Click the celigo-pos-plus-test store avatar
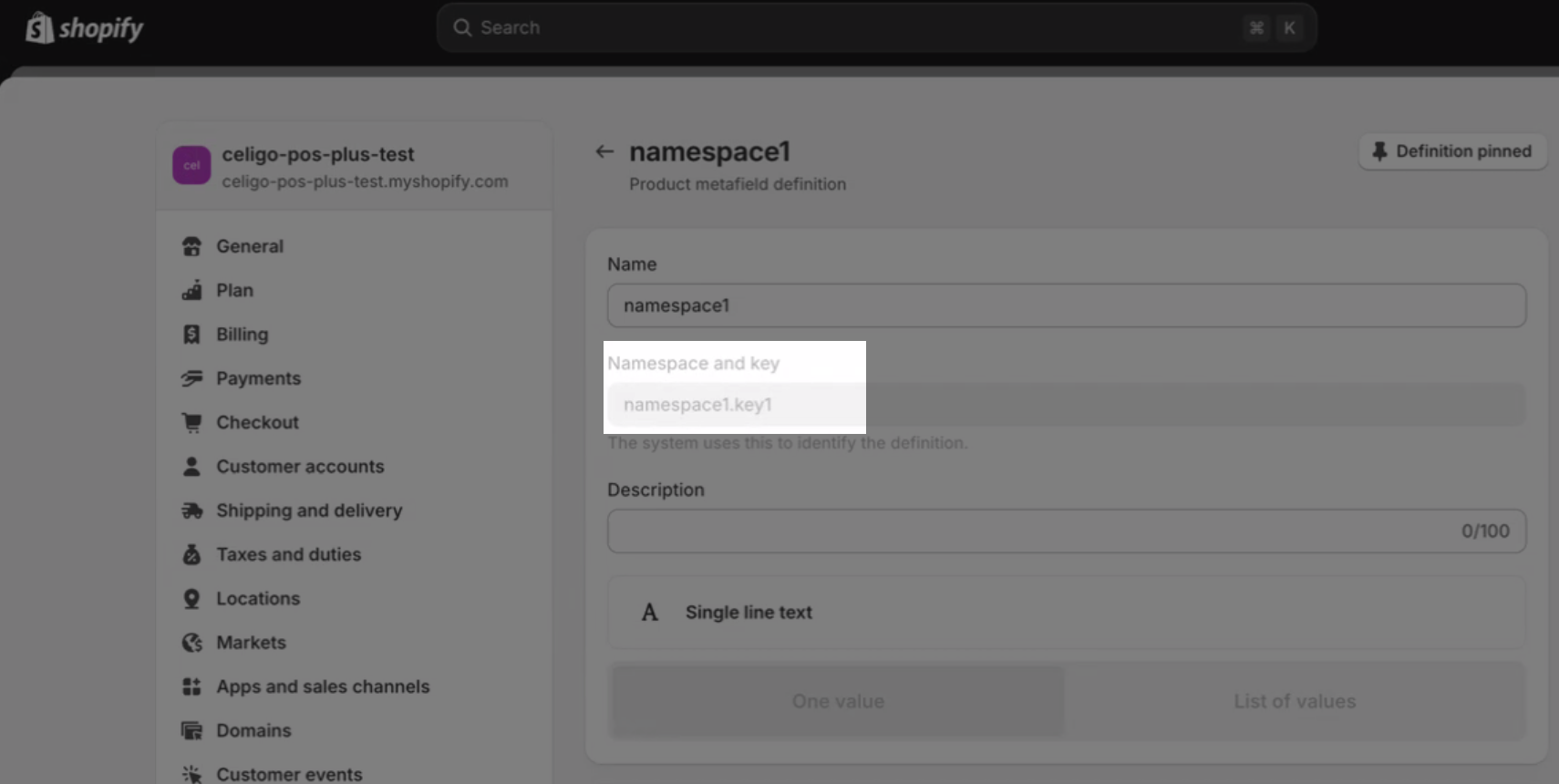Viewport: 1559px width, 784px height. coord(191,165)
